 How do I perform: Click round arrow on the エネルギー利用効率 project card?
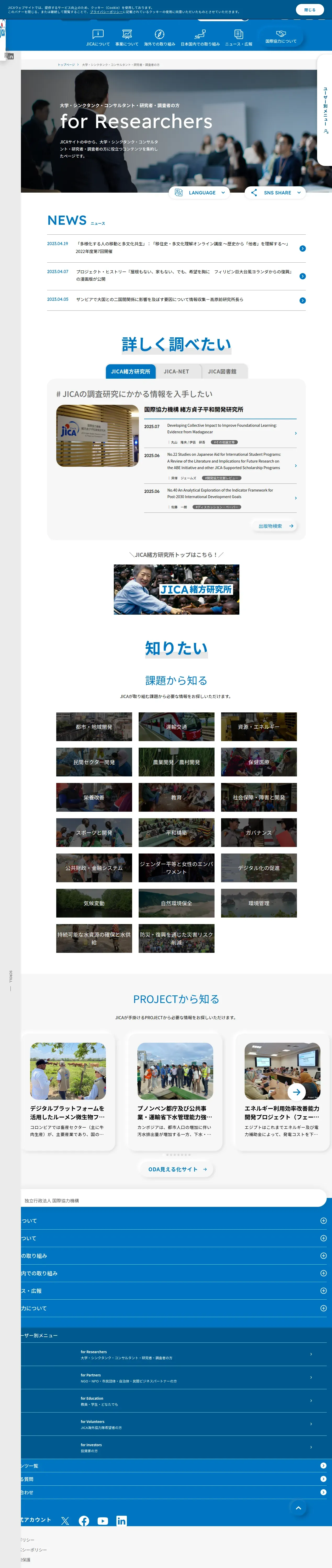[x=296, y=1093]
